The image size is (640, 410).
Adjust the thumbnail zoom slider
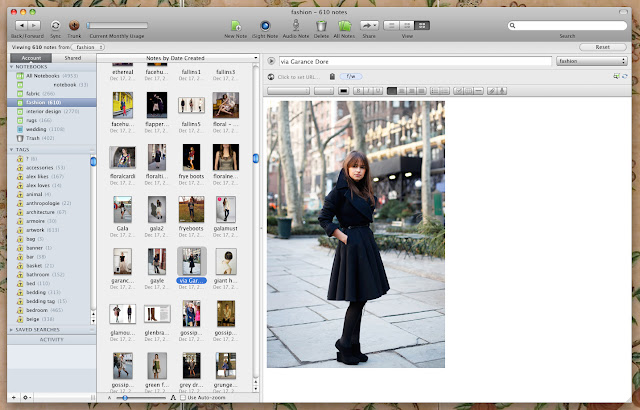[124, 398]
